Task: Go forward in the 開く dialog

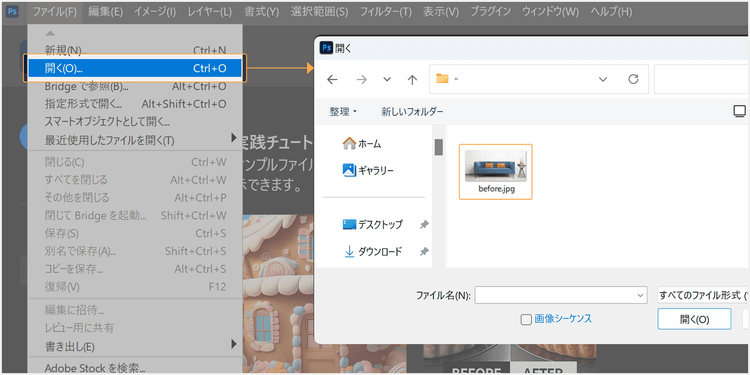Action: point(362,79)
